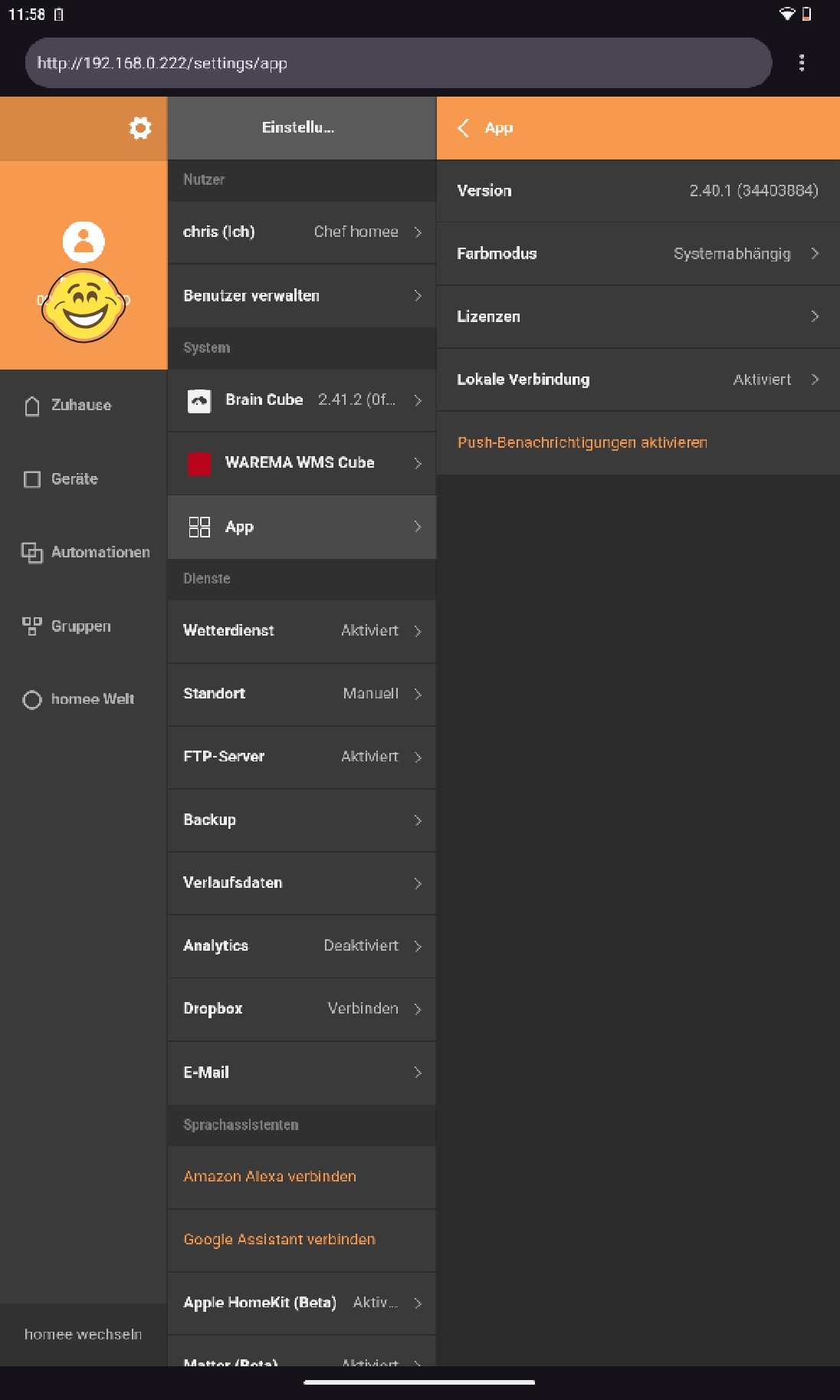Open the browser three-dot menu
This screenshot has width=840, height=1400.
click(x=802, y=63)
